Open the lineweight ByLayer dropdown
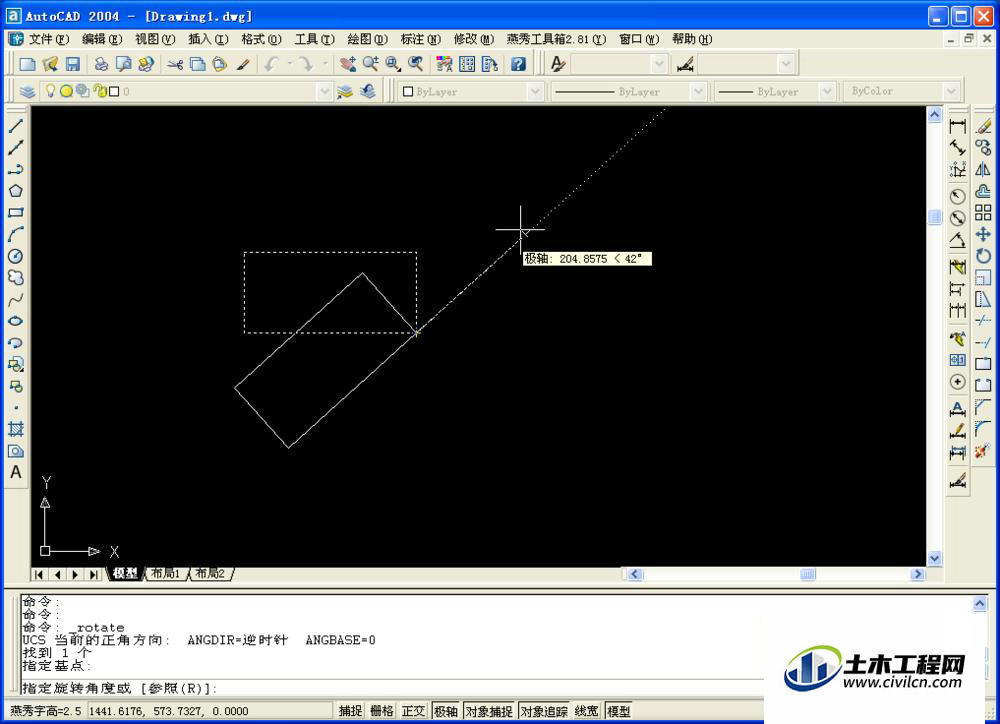Screen dimensions: 1000x724 click(827, 91)
